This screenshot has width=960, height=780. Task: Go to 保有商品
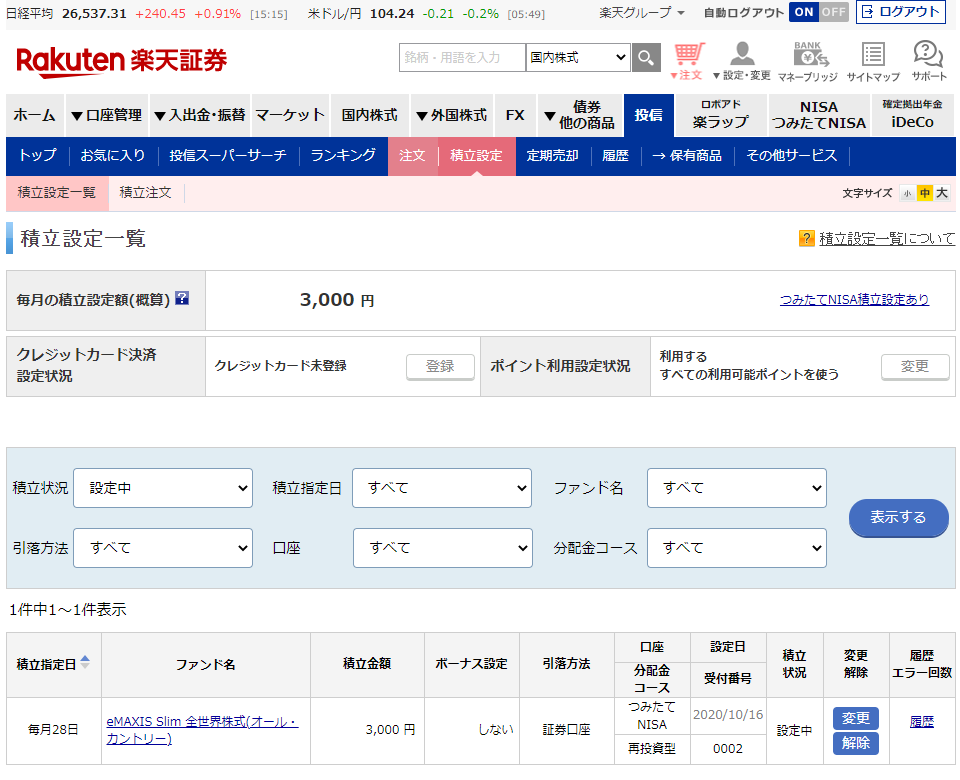pos(686,156)
